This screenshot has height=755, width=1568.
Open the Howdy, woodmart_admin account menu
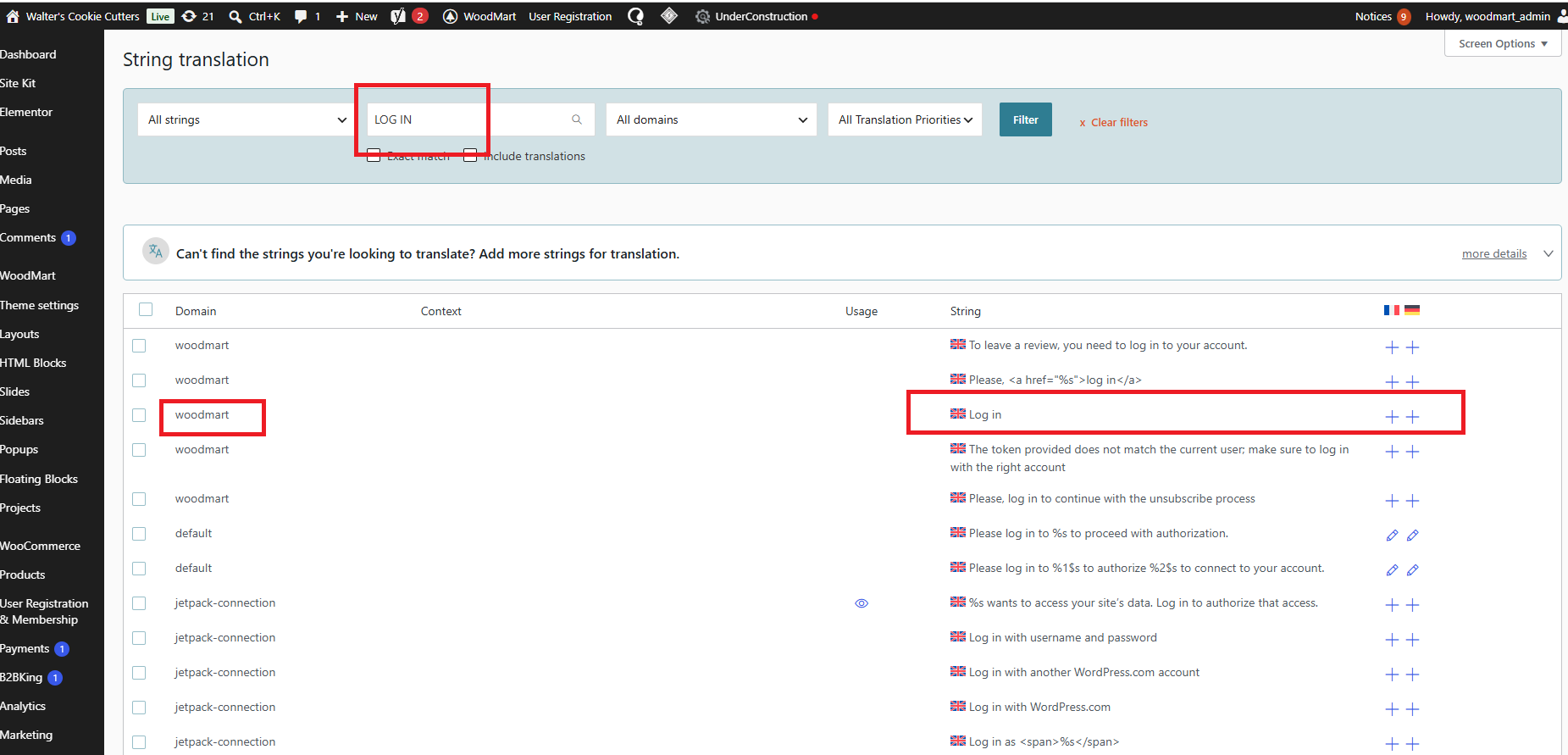(x=1495, y=16)
